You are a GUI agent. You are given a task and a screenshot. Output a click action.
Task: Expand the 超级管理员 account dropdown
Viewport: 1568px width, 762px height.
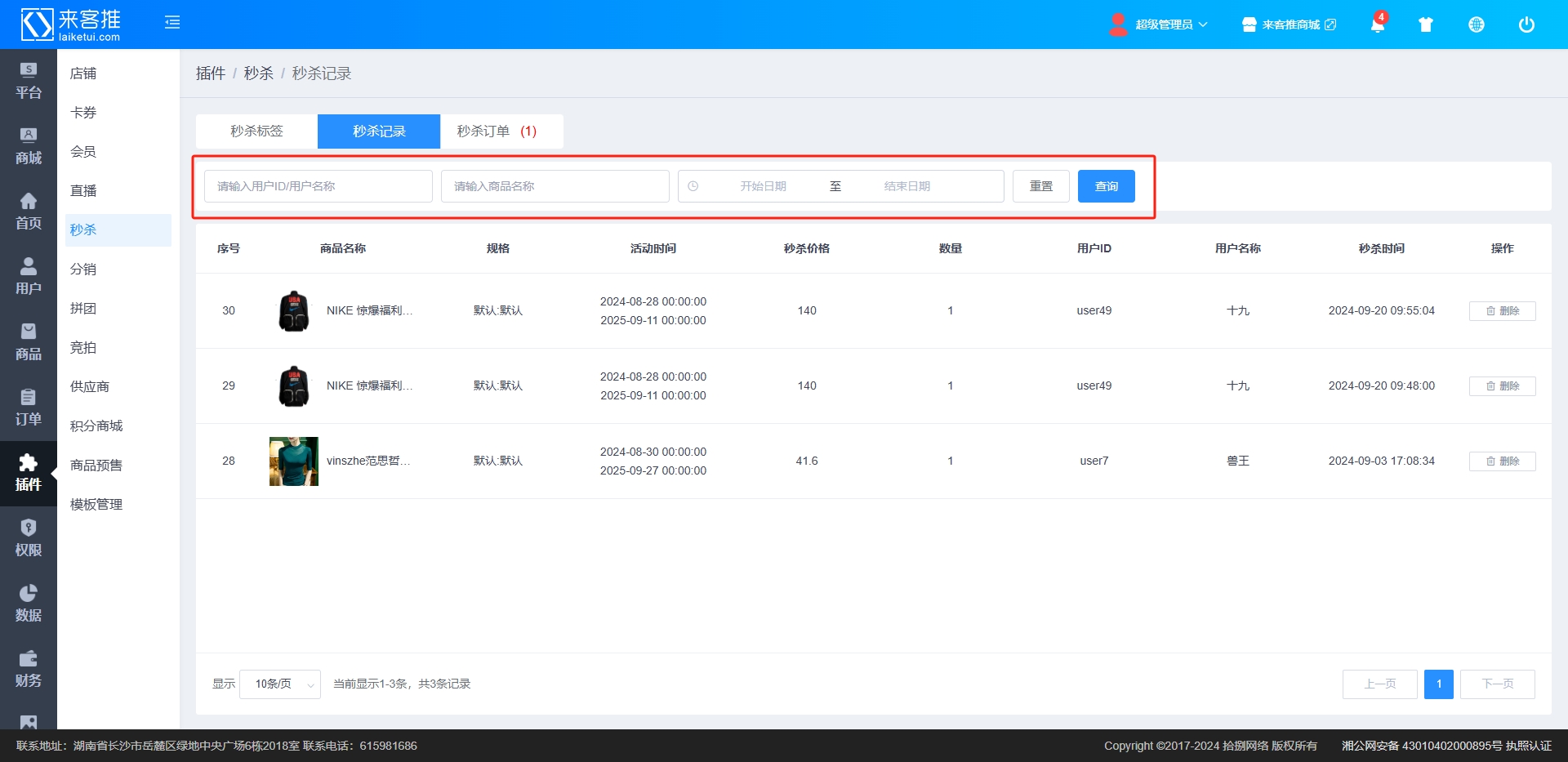pos(1160,25)
